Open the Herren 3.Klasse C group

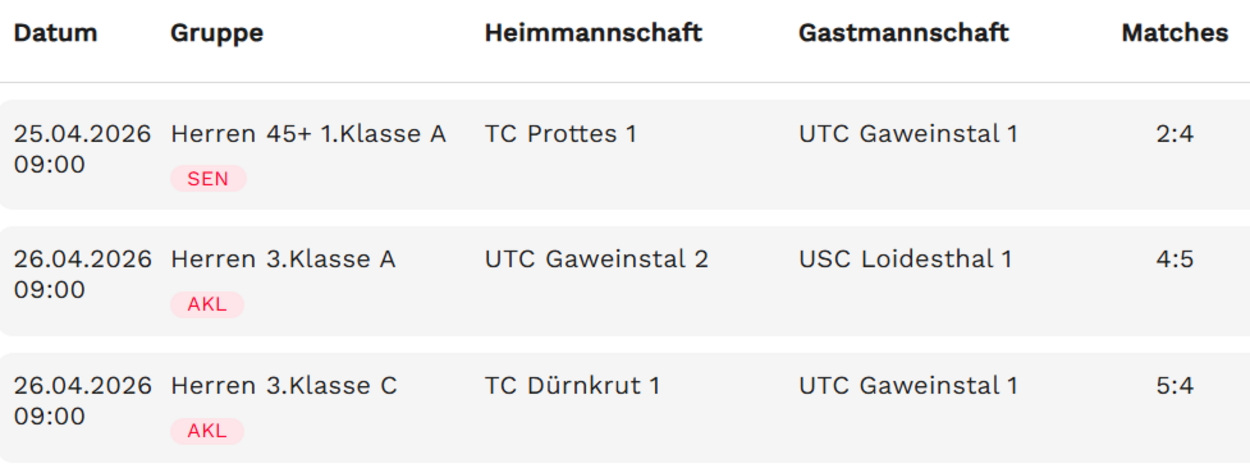click(284, 386)
